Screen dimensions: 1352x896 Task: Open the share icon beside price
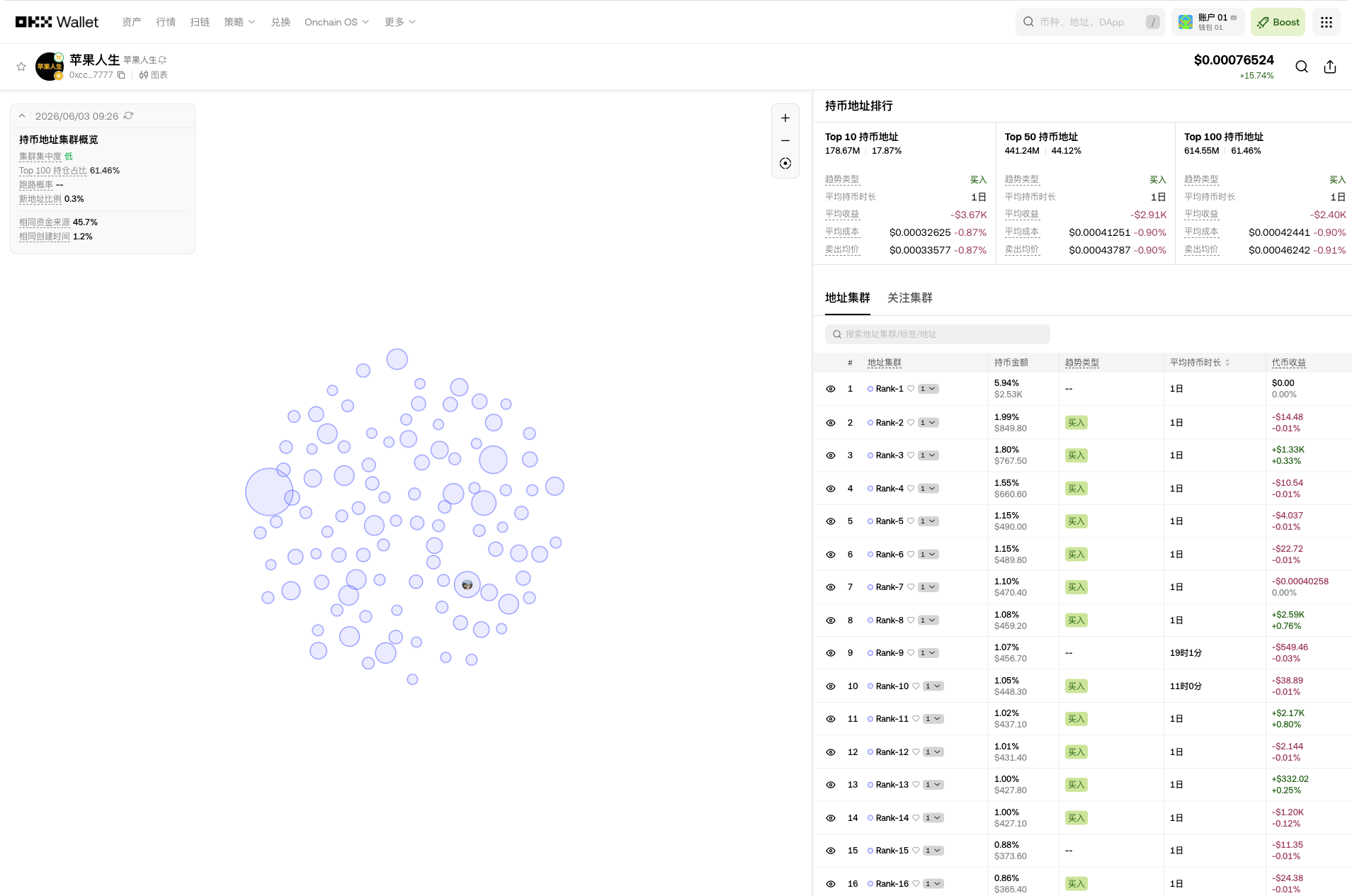click(1330, 67)
